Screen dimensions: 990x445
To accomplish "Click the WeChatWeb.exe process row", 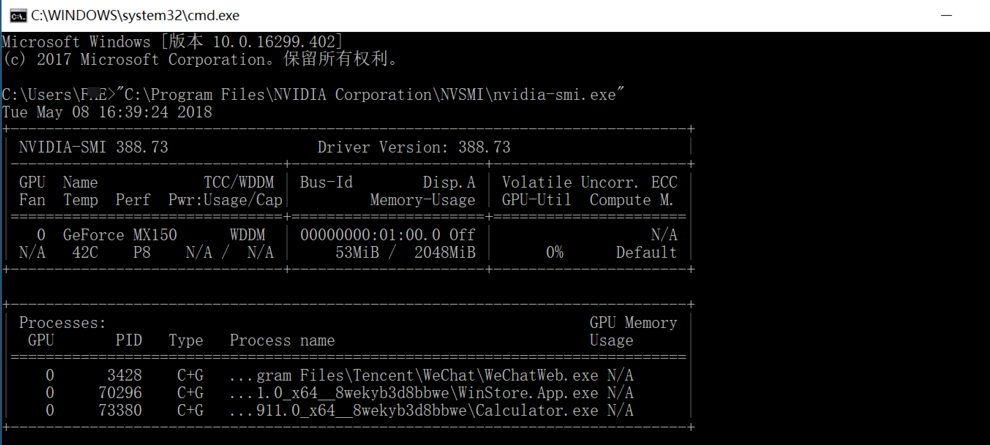I will pyautogui.click(x=414, y=375).
